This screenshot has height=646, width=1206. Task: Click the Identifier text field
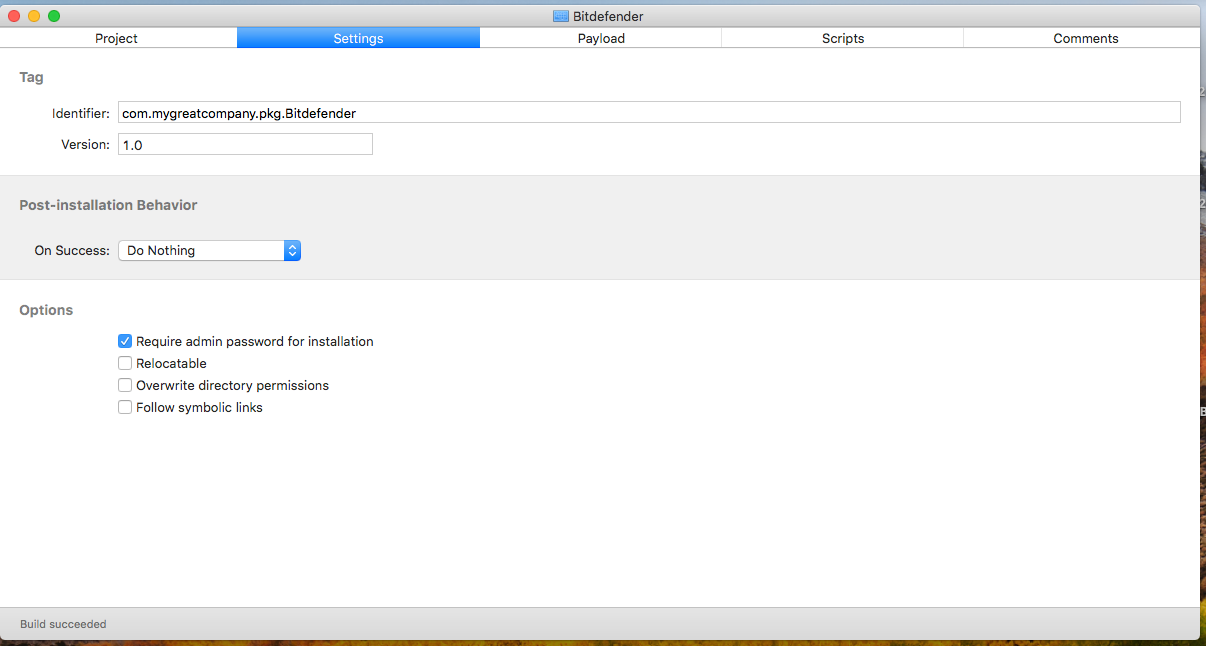coord(649,112)
